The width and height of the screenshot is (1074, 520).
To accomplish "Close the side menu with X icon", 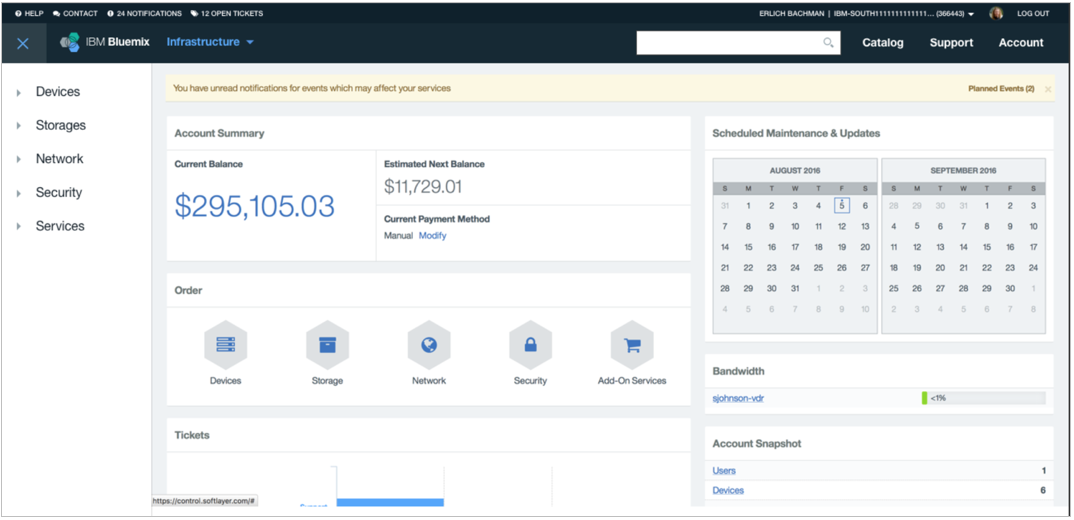I will point(23,43).
